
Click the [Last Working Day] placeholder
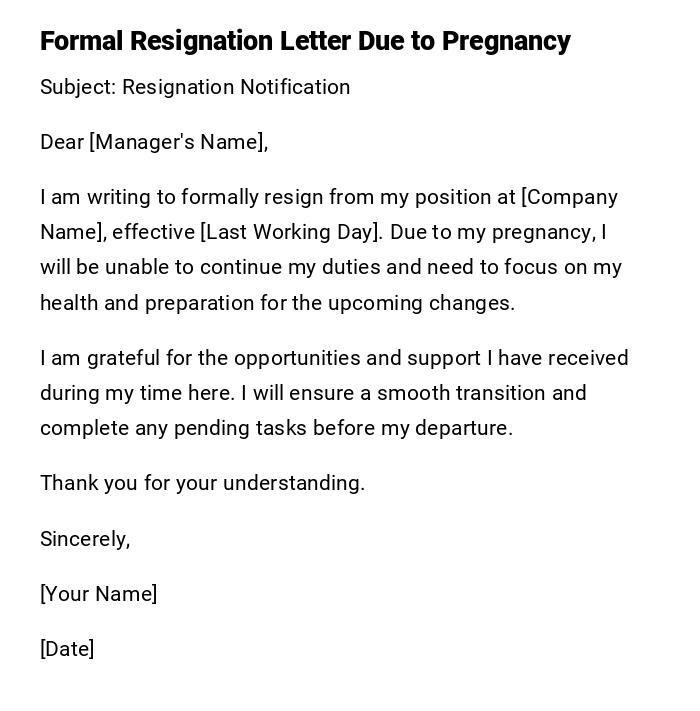click(x=291, y=232)
